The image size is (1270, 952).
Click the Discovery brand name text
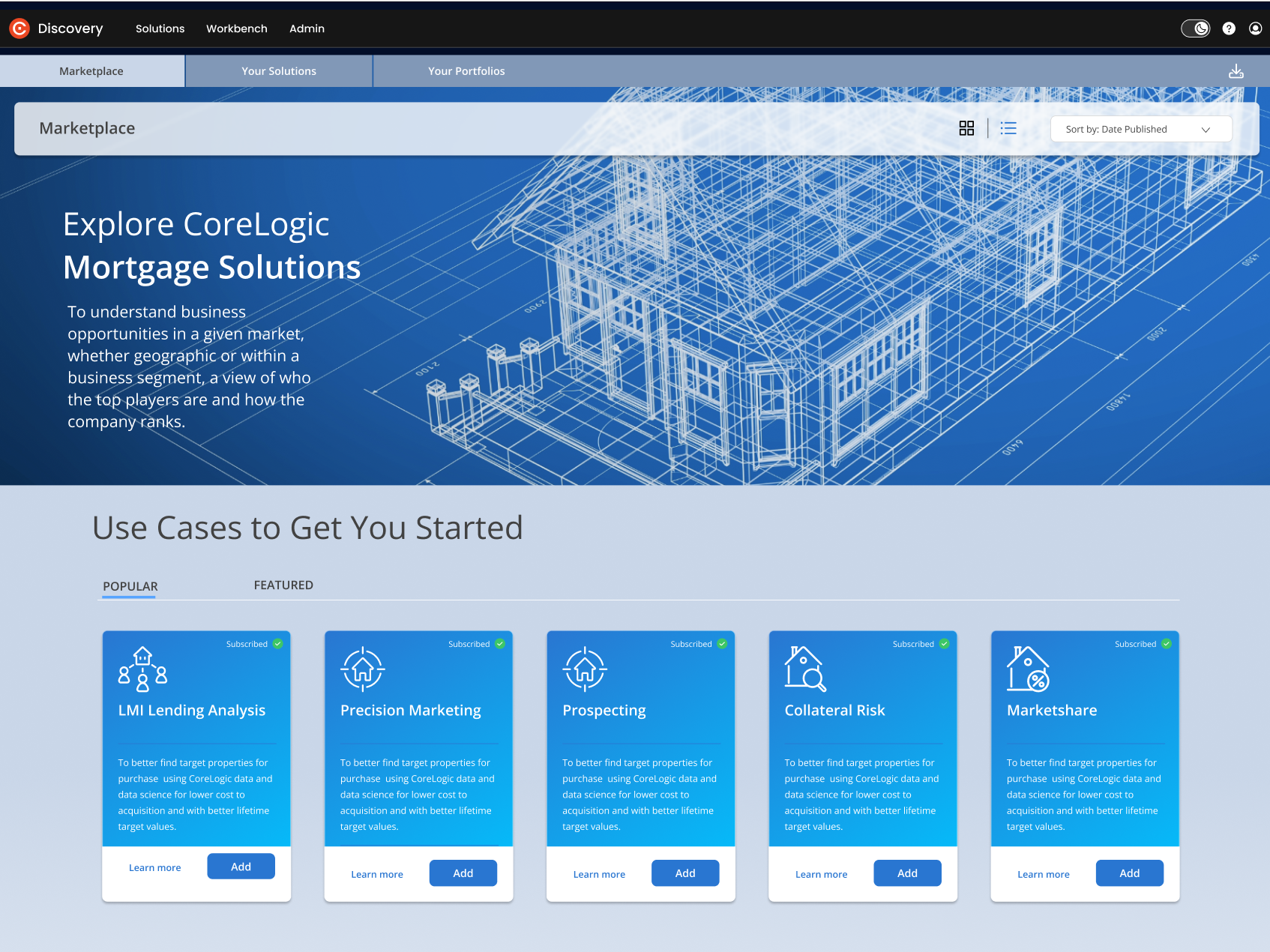[70, 28]
